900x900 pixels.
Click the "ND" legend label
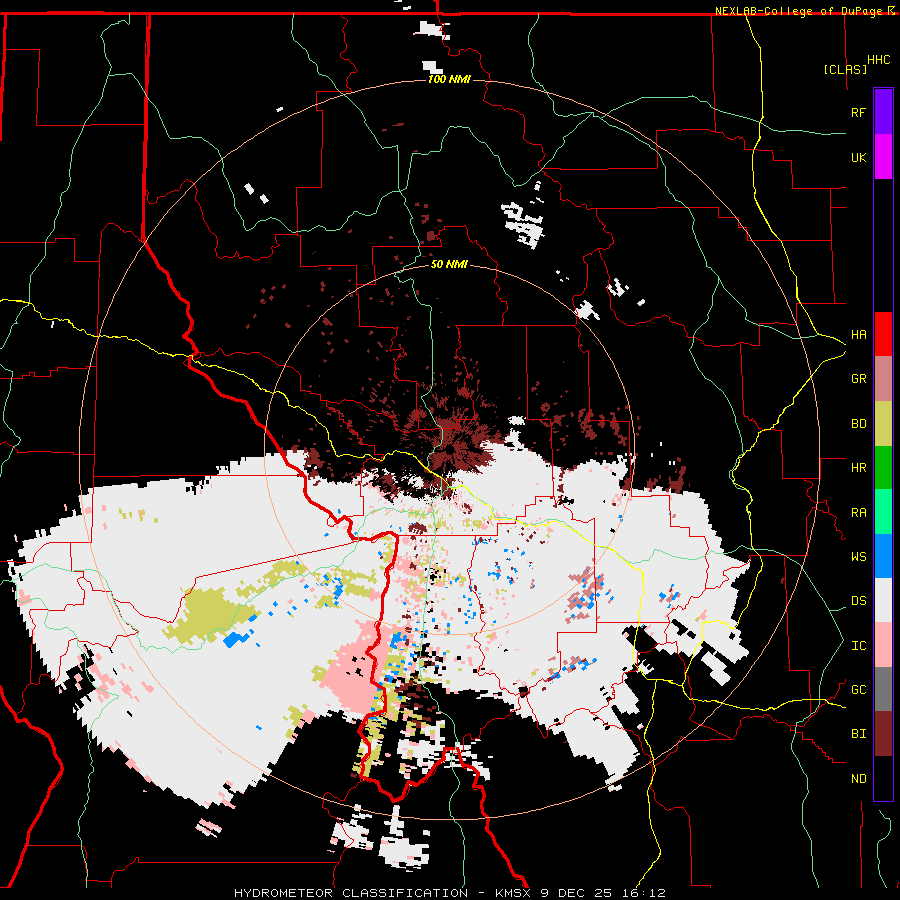[x=858, y=779]
